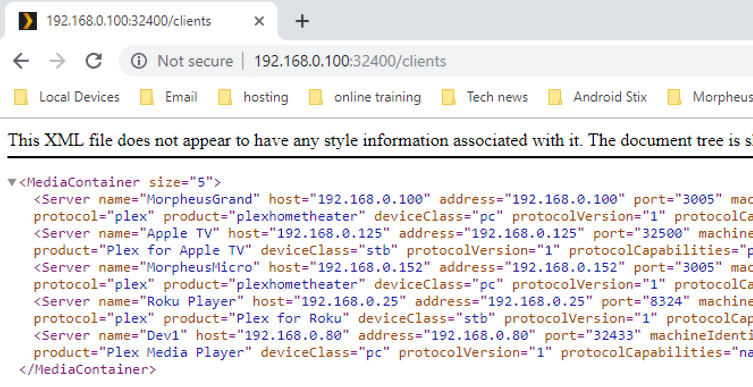
Task: Click product "Plex Media Player" text
Action: tap(175, 352)
